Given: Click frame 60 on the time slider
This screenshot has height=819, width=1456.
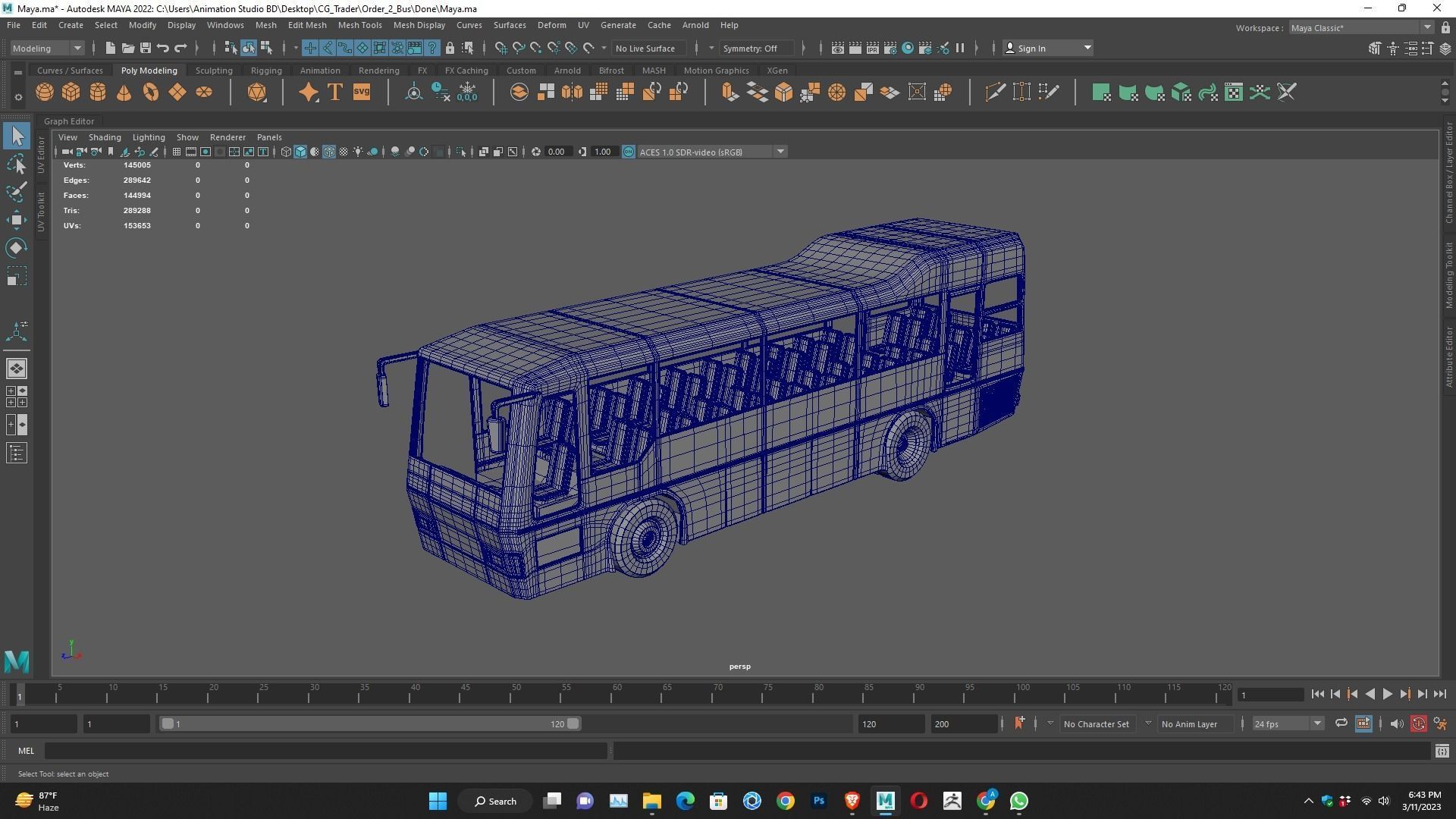Looking at the screenshot, I should point(617,693).
